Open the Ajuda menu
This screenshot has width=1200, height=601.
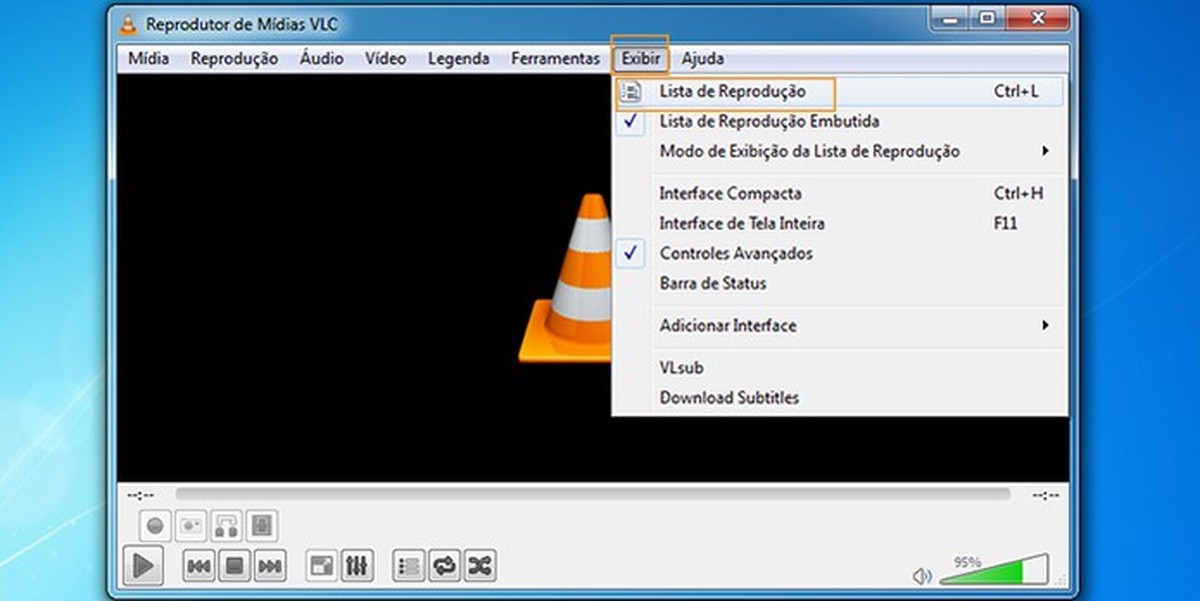coord(703,58)
